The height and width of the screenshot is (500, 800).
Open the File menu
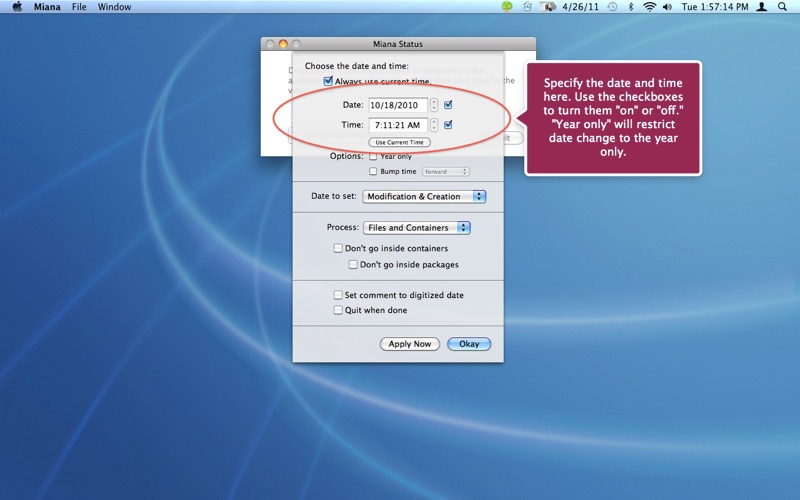click(x=79, y=7)
